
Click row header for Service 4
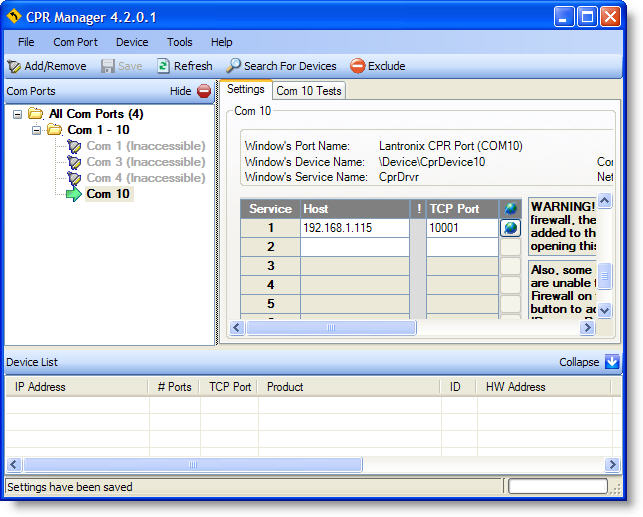coord(270,285)
